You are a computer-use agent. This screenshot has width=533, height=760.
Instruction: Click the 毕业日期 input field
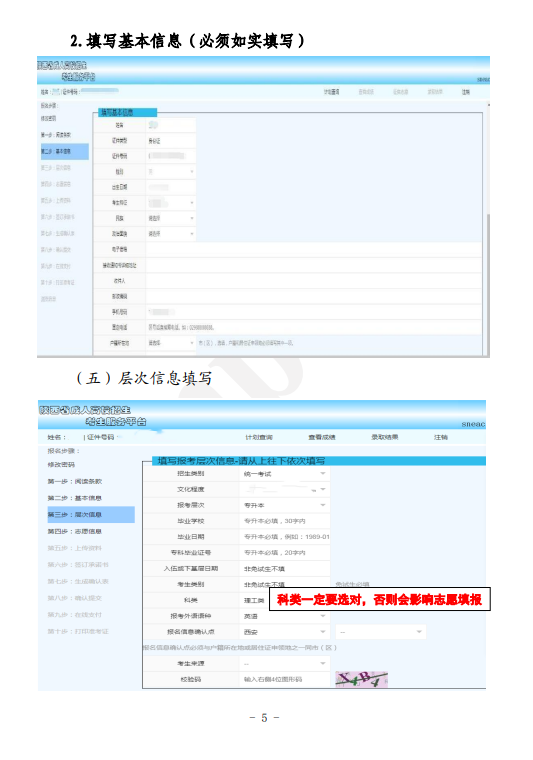coord(284,537)
